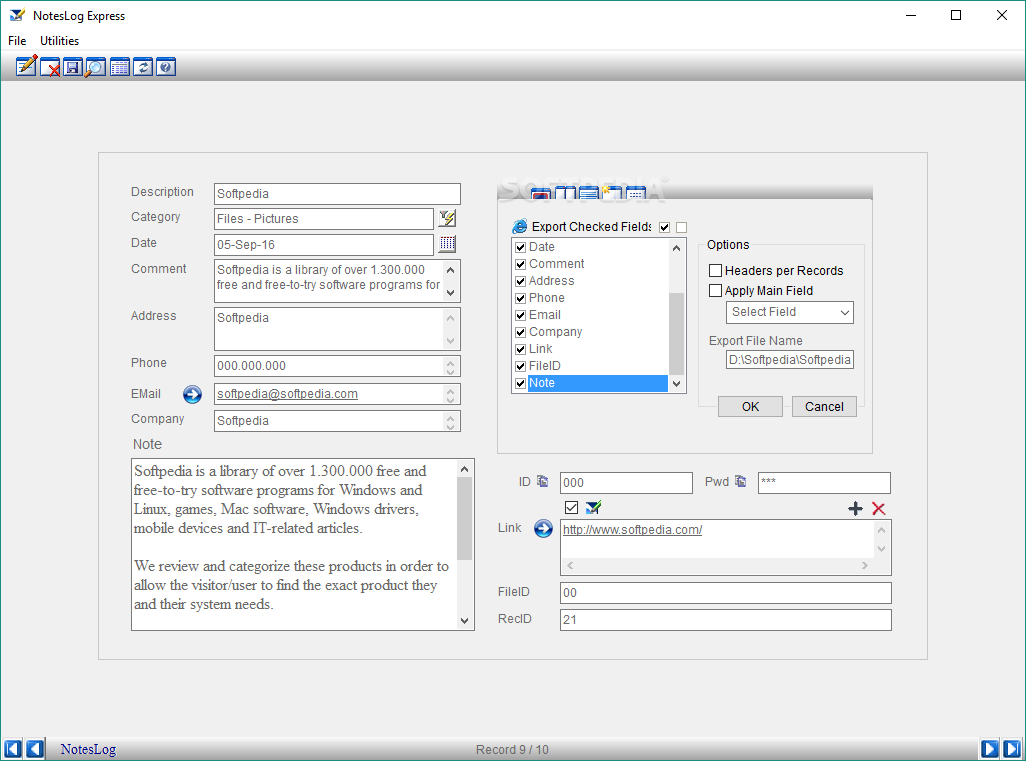1026x761 pixels.
Task: Enable Headers per Records option
Action: pos(716,270)
